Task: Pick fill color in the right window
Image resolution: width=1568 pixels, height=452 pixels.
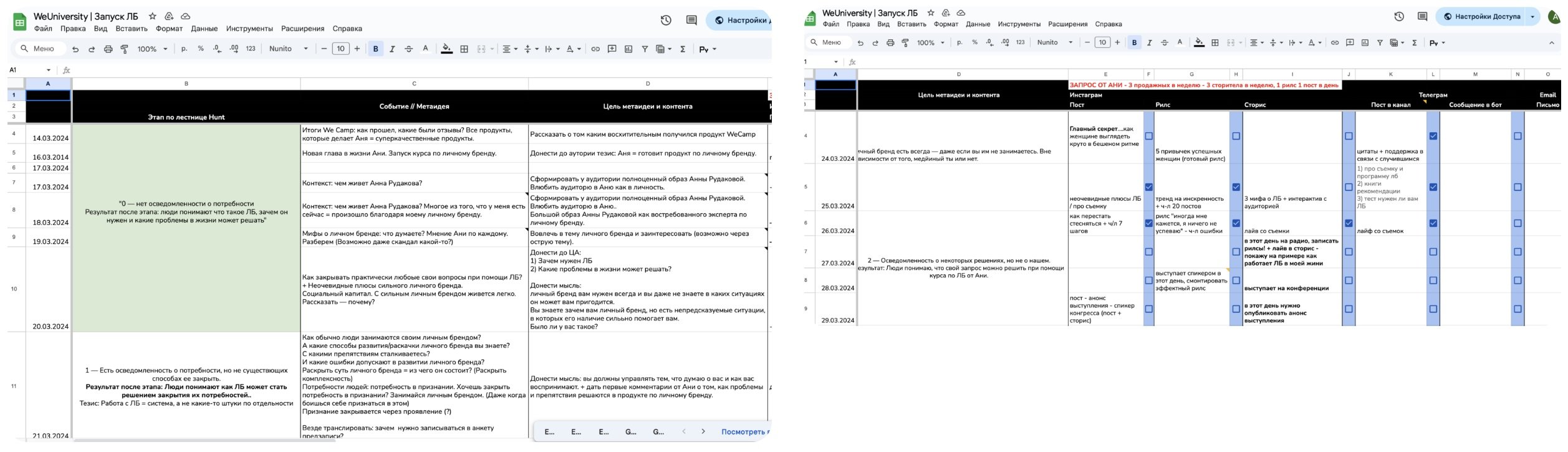Action: coord(1199,42)
